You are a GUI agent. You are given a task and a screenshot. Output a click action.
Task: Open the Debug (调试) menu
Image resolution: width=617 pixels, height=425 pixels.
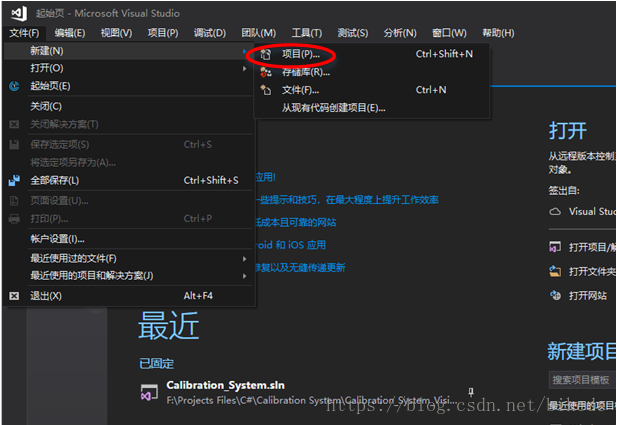(x=210, y=33)
